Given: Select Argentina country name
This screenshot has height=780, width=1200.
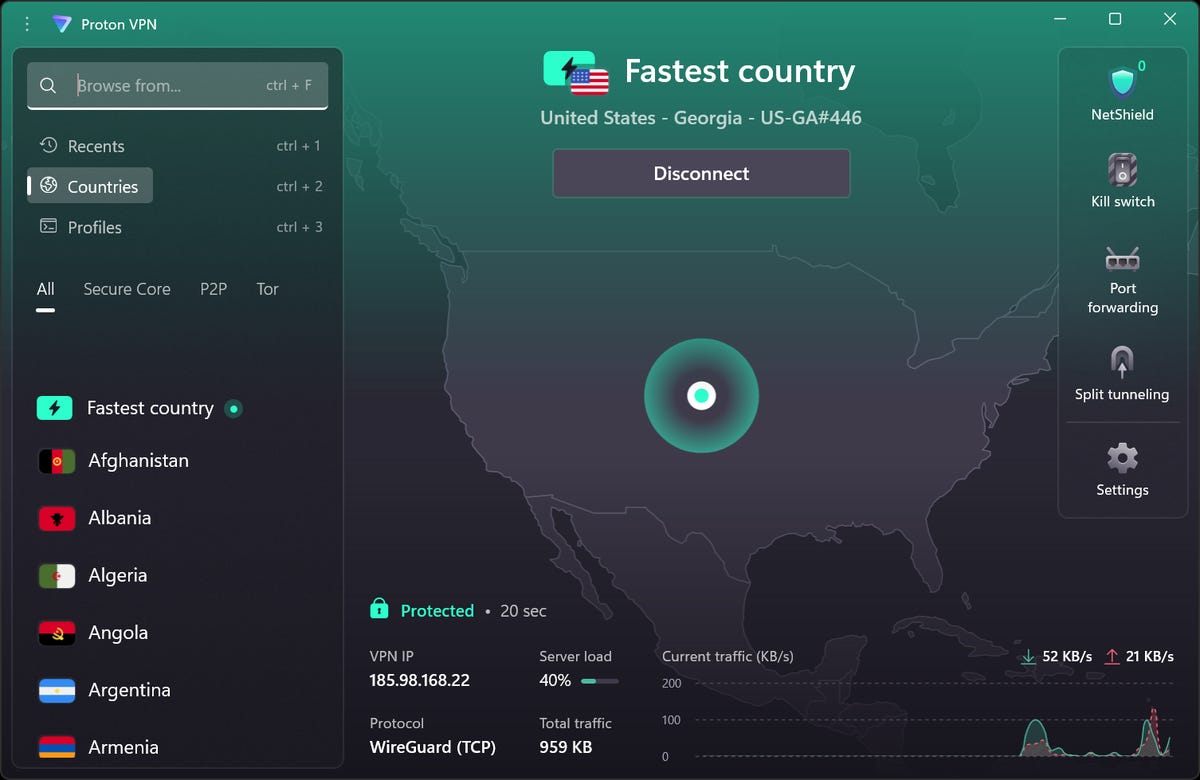Looking at the screenshot, I should (x=129, y=690).
